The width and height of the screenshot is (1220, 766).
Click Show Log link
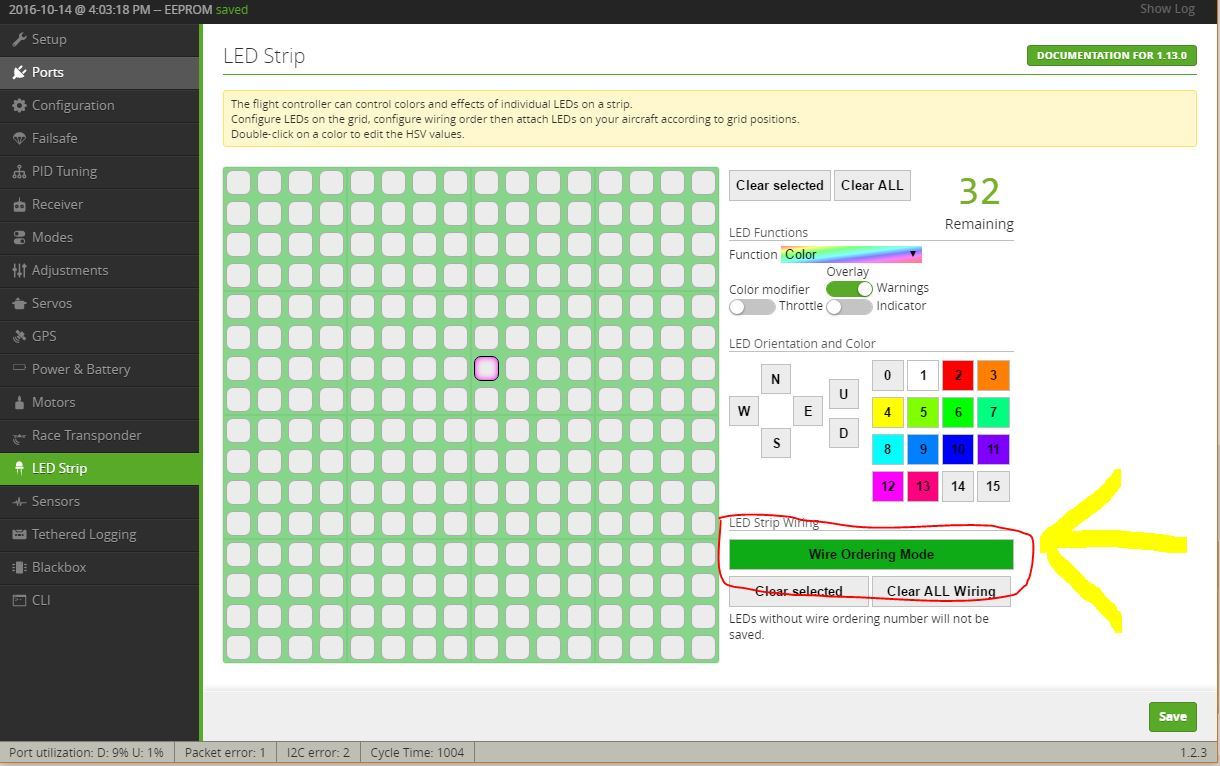point(1167,9)
